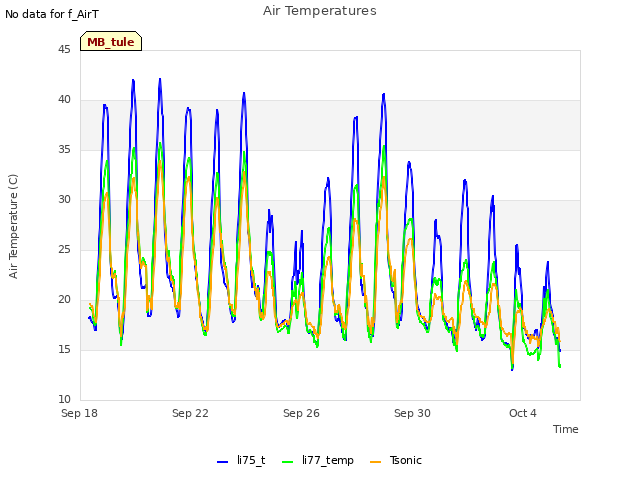Click the Sep 26 x-axis tick label
Viewport: 640px width, 480px height.
coord(301,413)
